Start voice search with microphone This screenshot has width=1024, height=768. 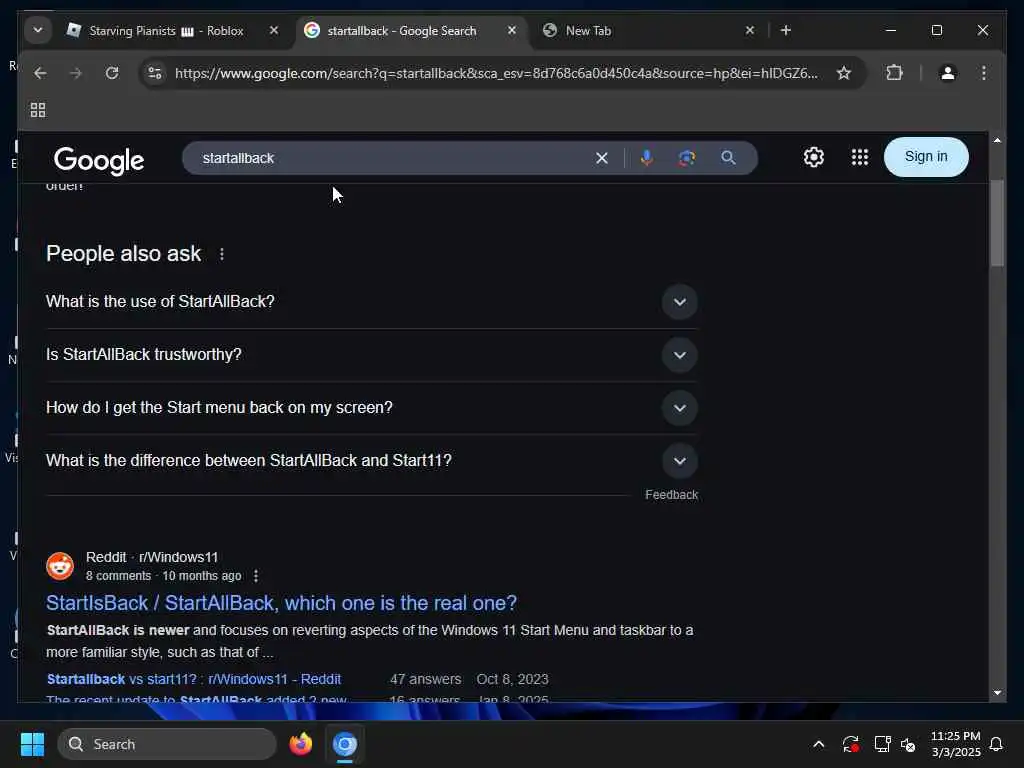pyautogui.click(x=647, y=158)
